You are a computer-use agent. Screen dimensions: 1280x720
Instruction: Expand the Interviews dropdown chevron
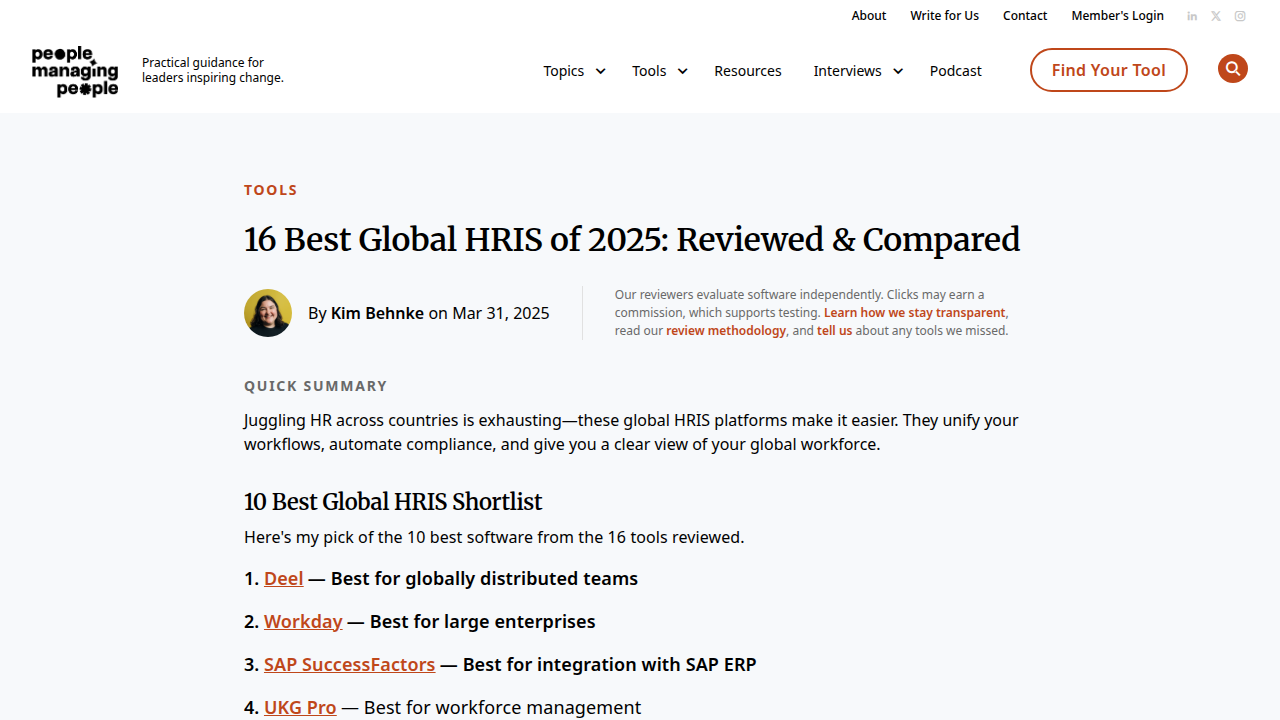coord(897,71)
